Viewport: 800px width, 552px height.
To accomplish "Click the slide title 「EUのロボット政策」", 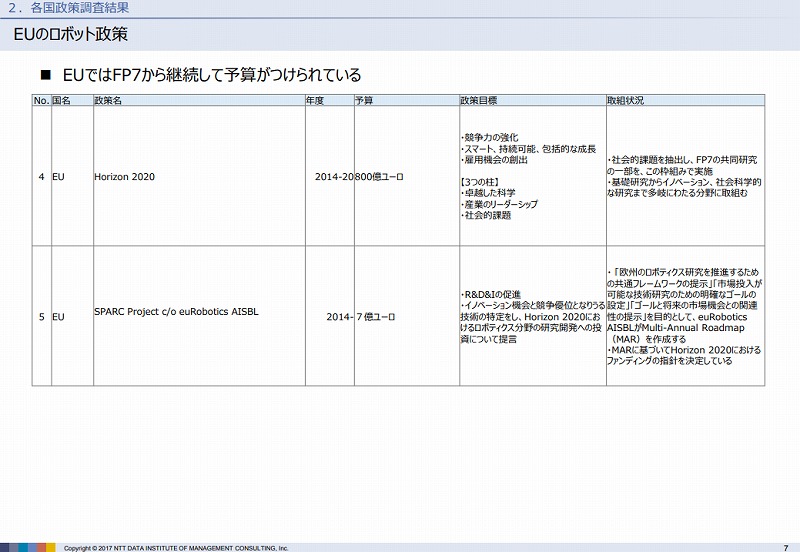I will (x=71, y=34).
